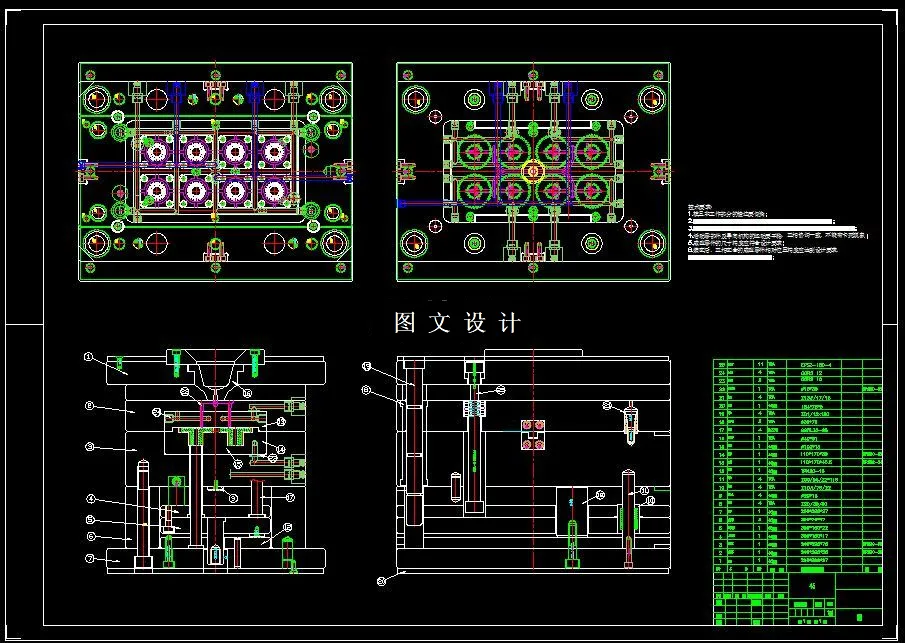The width and height of the screenshot is (905, 643).
Task: Select row number "3" in the parts list
Action: point(720,544)
